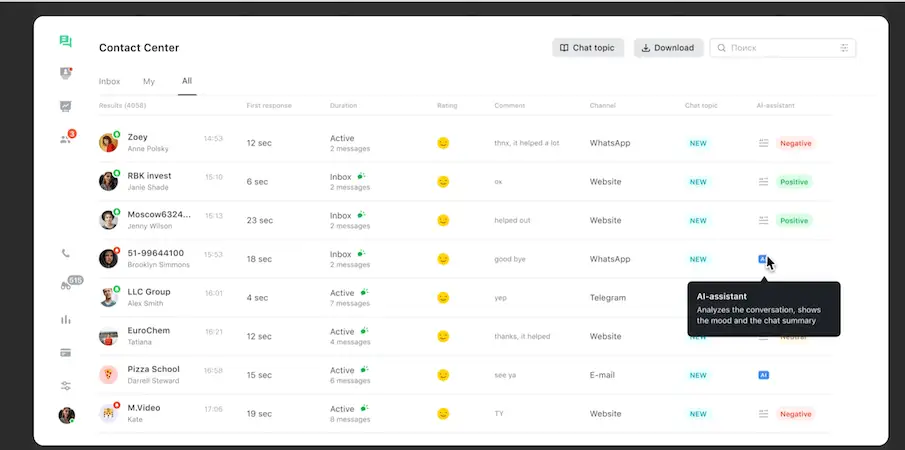Open the M.Video avatar thumbnail

pyautogui.click(x=108, y=413)
